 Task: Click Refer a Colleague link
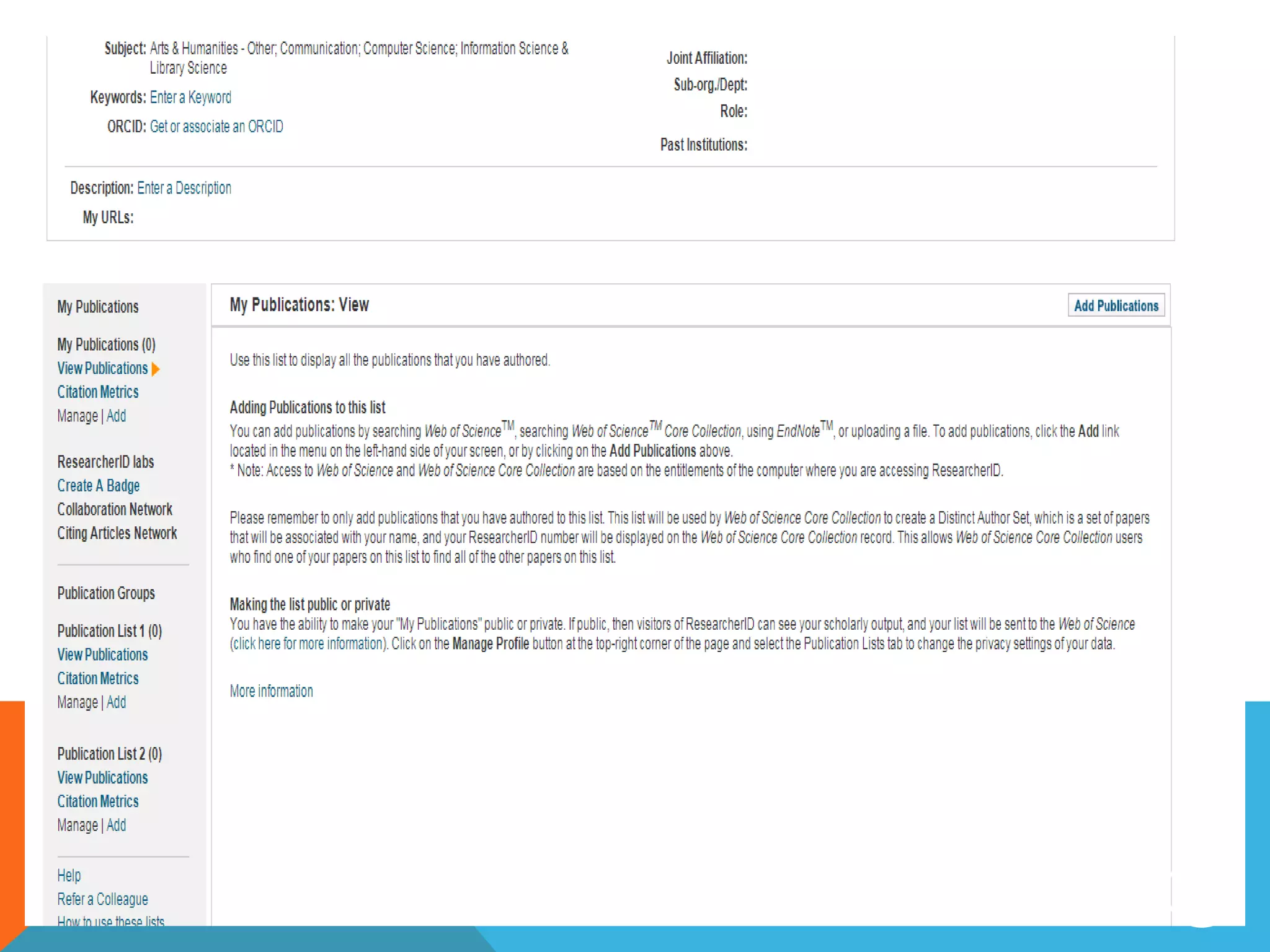[x=102, y=899]
